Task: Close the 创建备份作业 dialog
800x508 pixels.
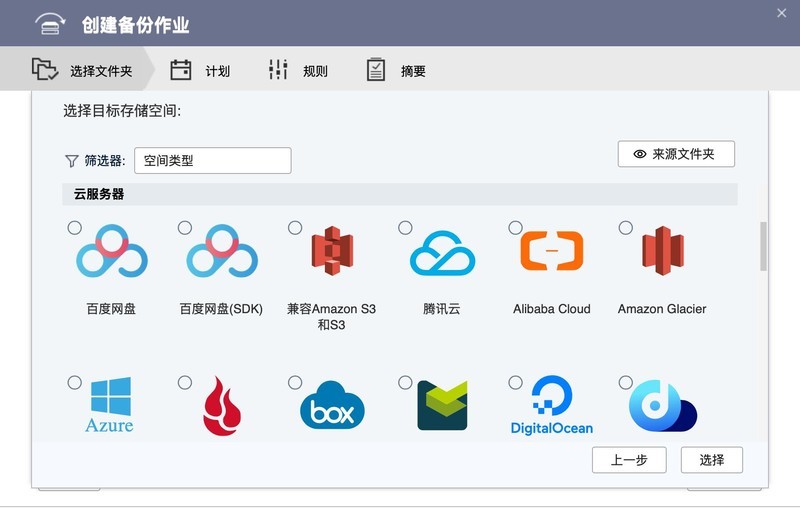Action: [782, 13]
